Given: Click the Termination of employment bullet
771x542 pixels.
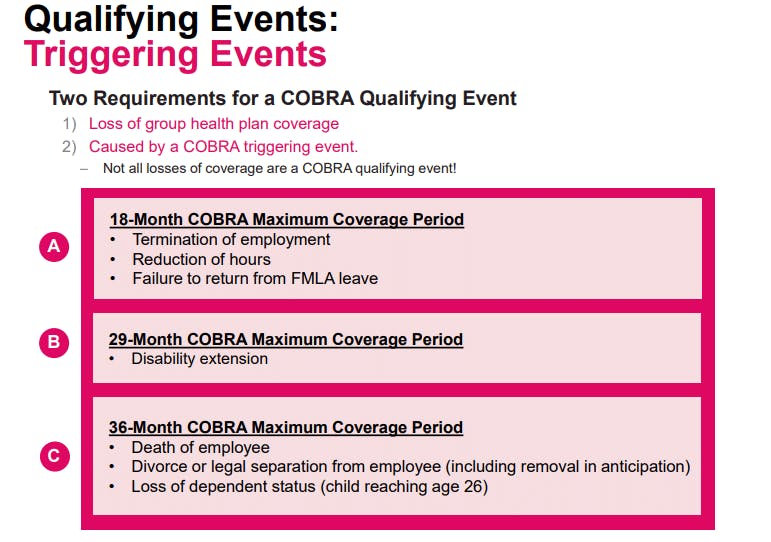Looking at the screenshot, I should click(231, 240).
